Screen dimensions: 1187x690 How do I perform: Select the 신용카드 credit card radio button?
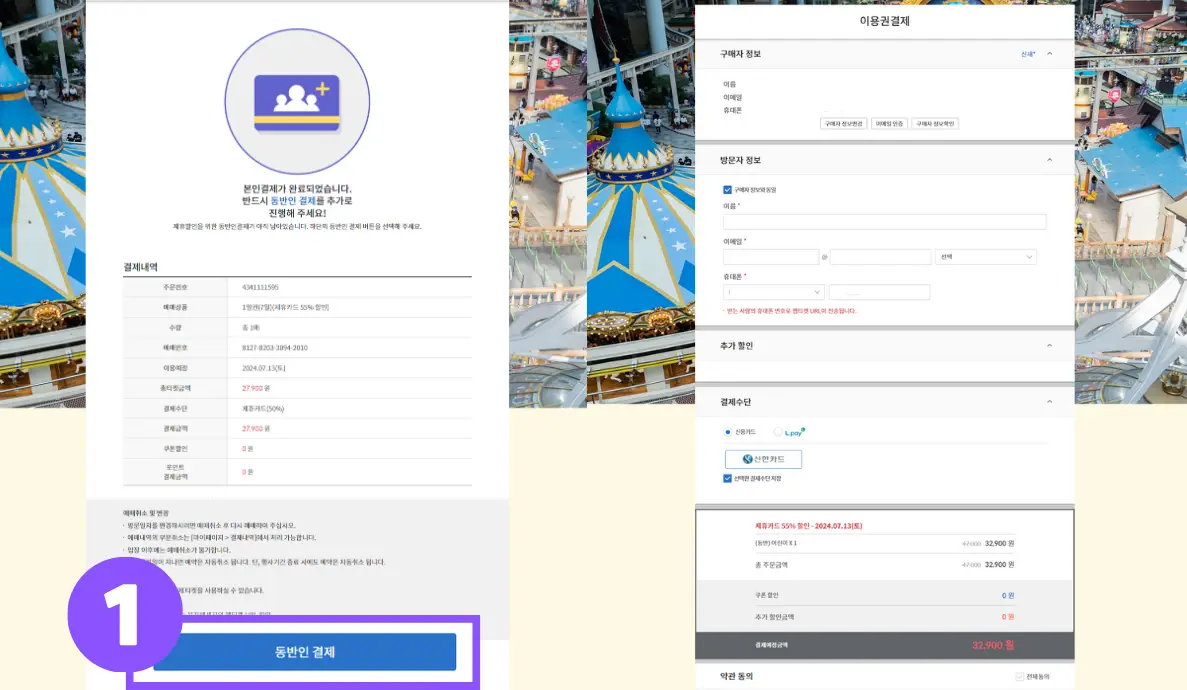(729, 431)
